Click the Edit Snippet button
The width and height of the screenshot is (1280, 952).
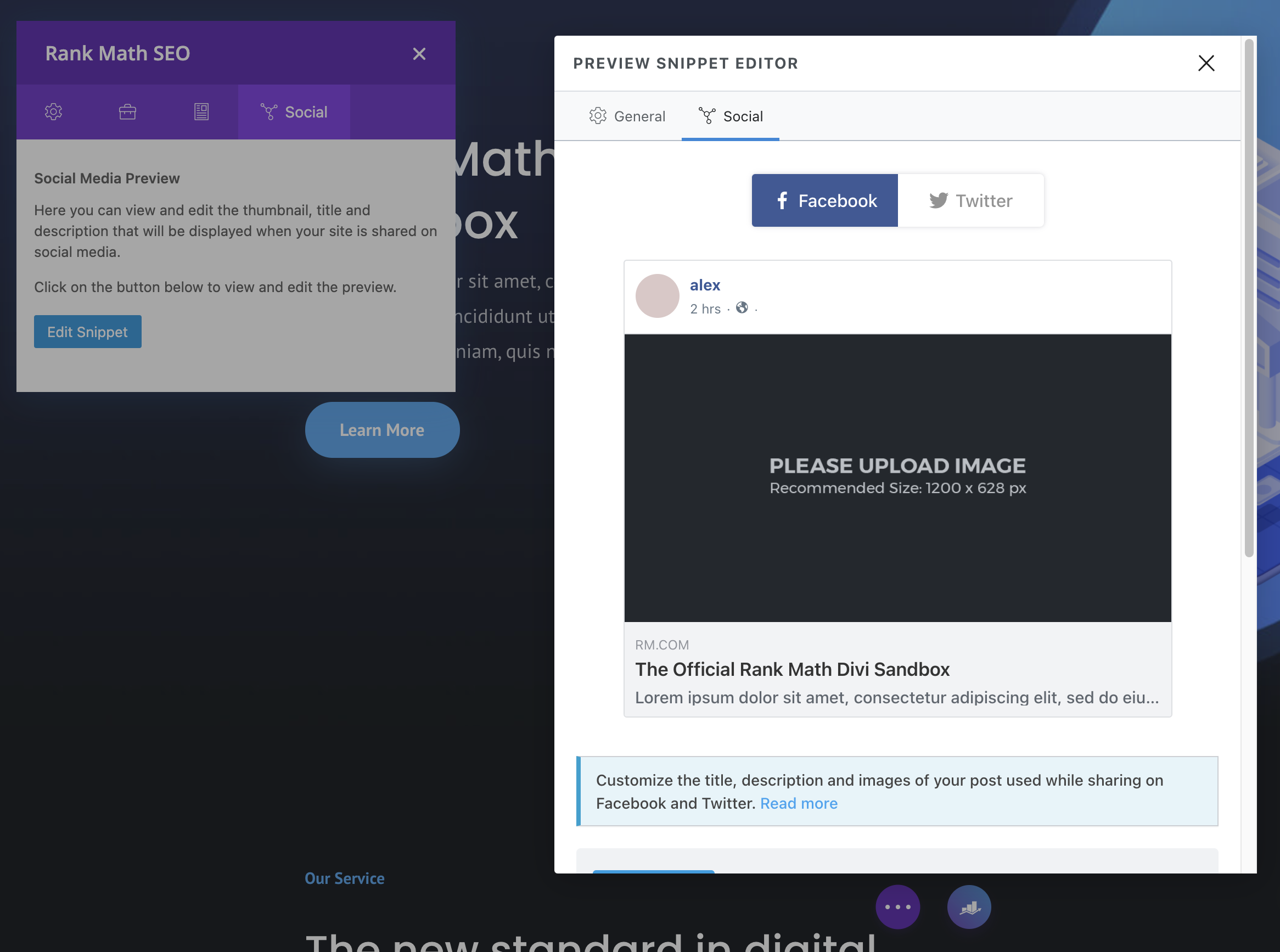tap(87, 332)
